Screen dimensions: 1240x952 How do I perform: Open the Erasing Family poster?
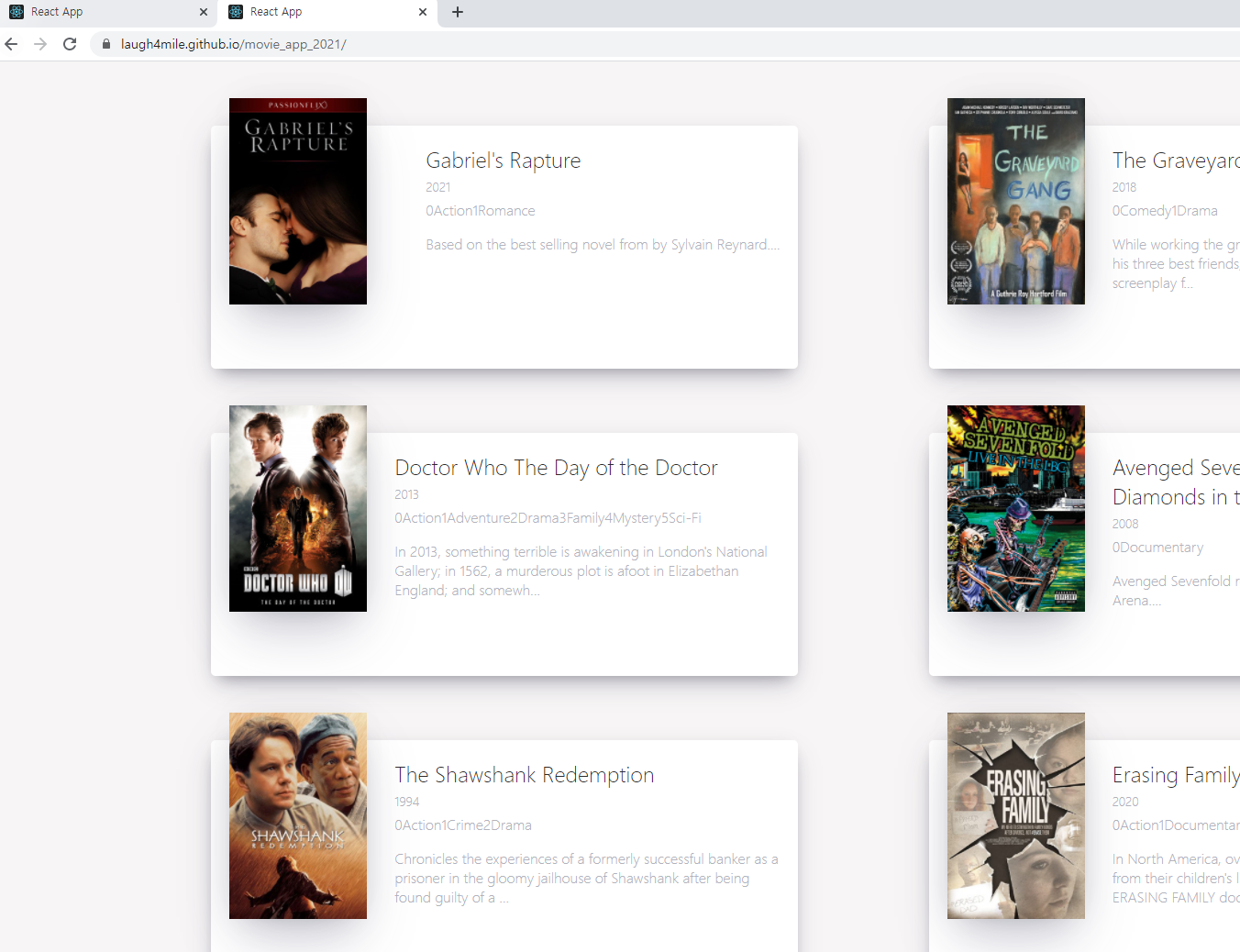coord(1016,815)
